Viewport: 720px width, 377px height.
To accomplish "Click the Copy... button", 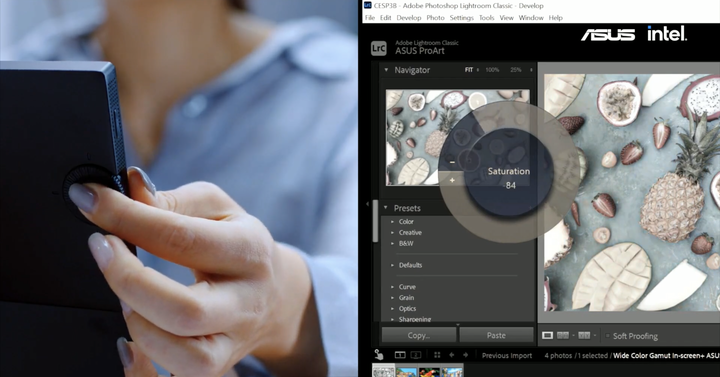I will tap(419, 335).
